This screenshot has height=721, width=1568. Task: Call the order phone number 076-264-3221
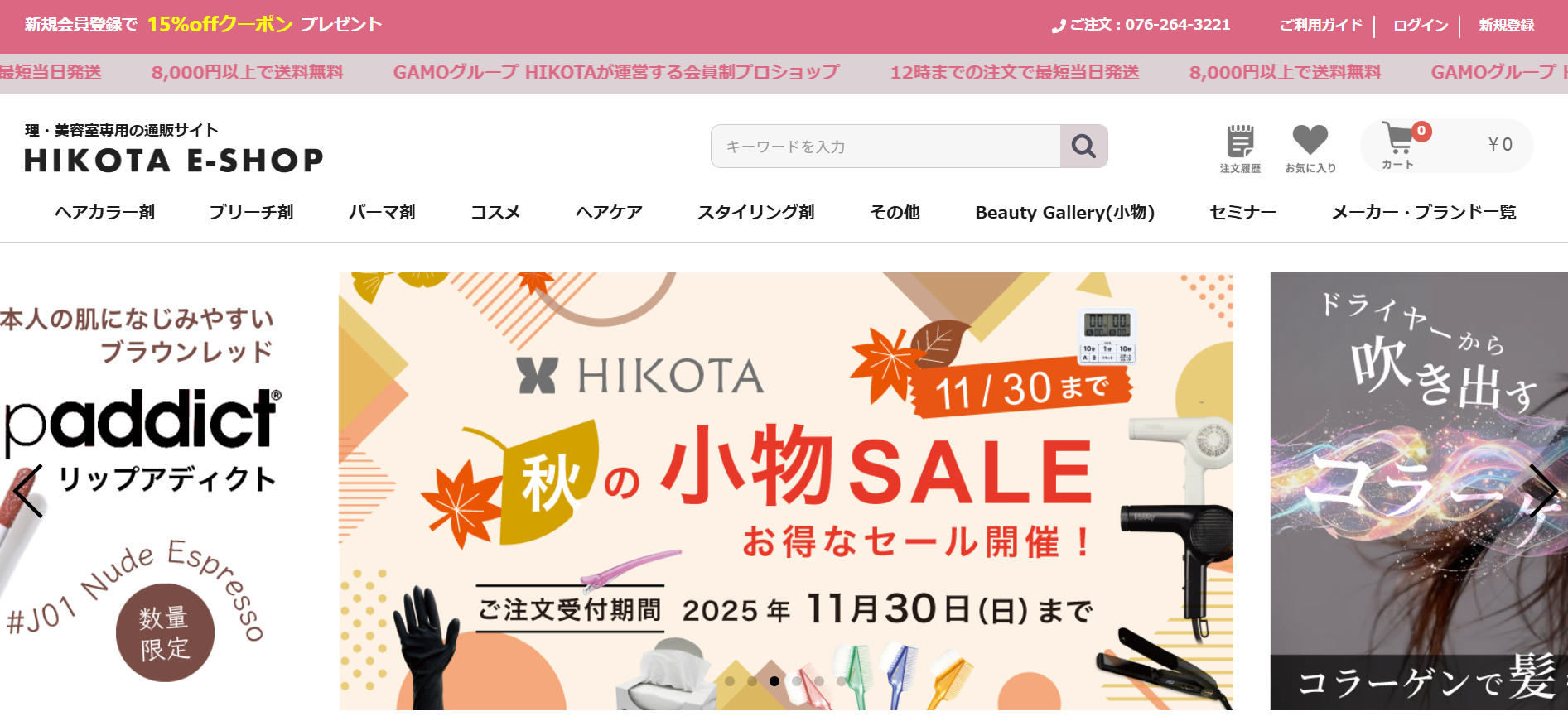(1141, 25)
